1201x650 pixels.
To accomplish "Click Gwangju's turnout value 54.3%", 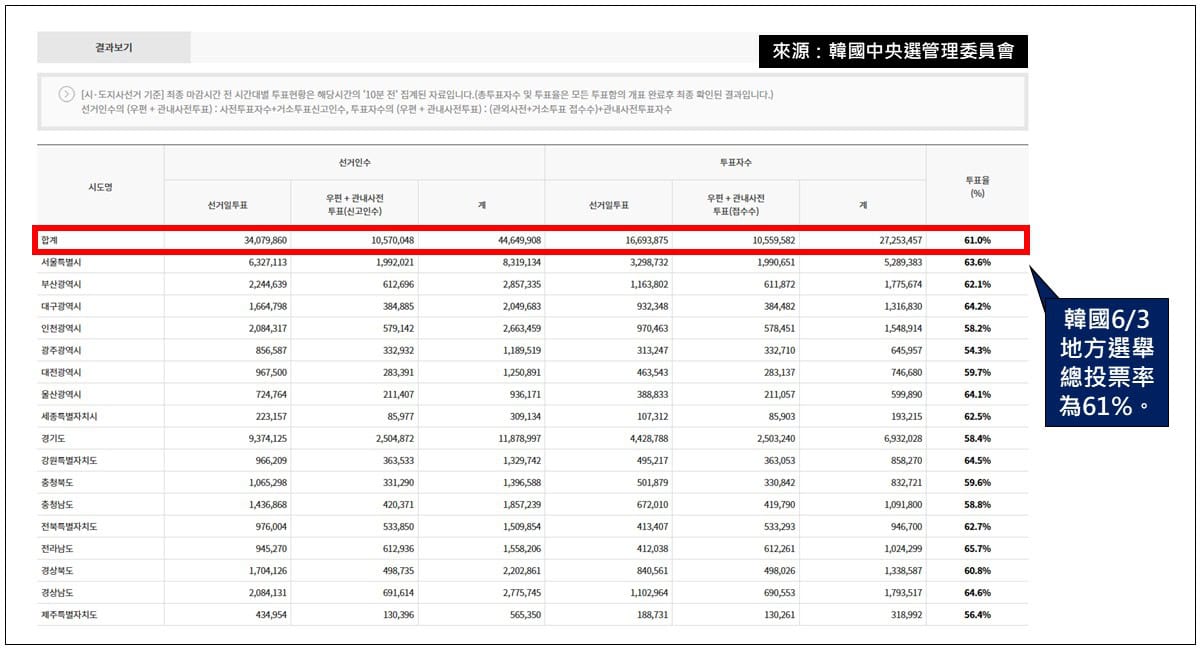I will (977, 351).
